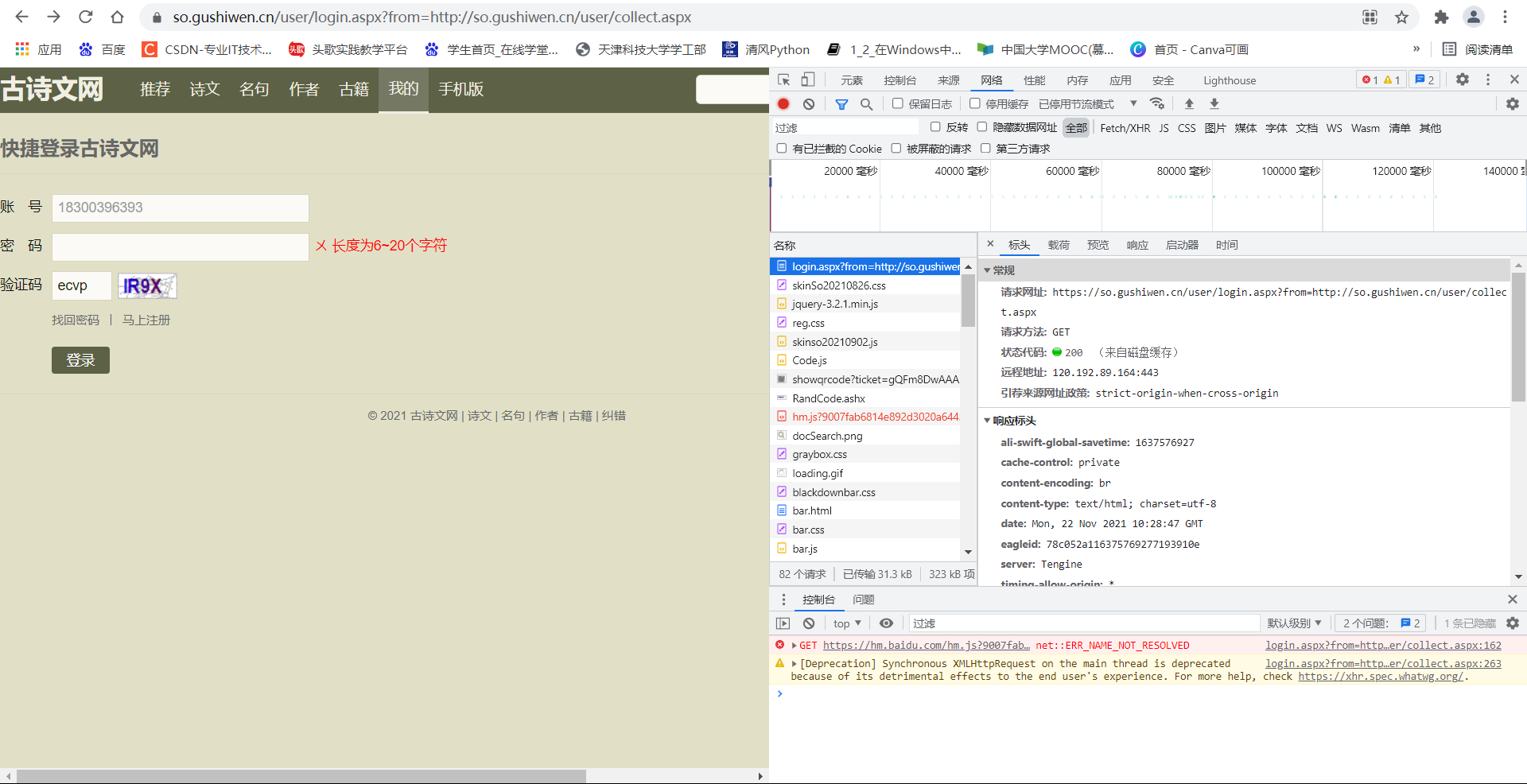
Task: Click the password input field
Action: pos(181,247)
